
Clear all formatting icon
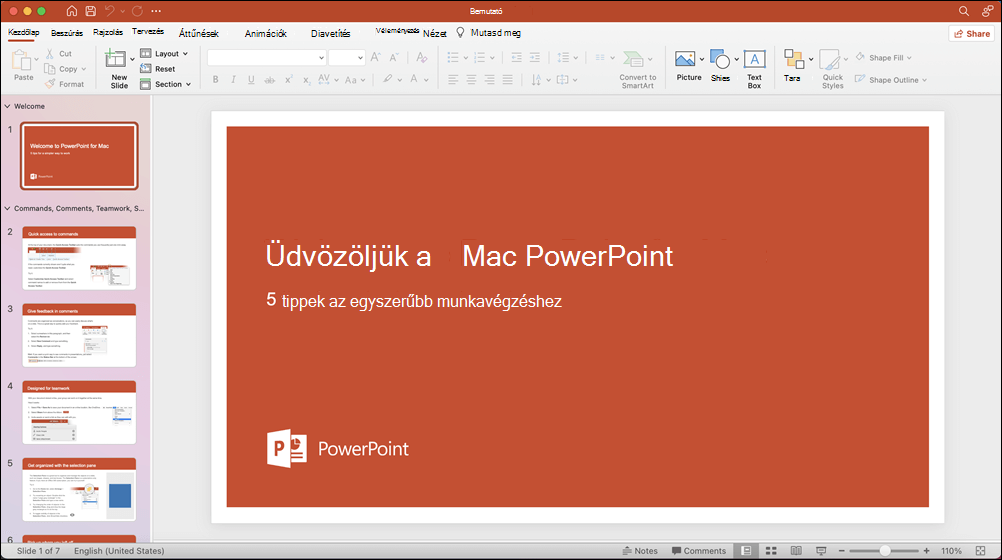(422, 58)
